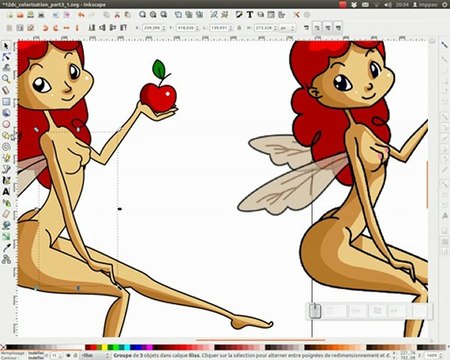Click the yellow palette swatch
450x360 pixels.
coord(104,348)
